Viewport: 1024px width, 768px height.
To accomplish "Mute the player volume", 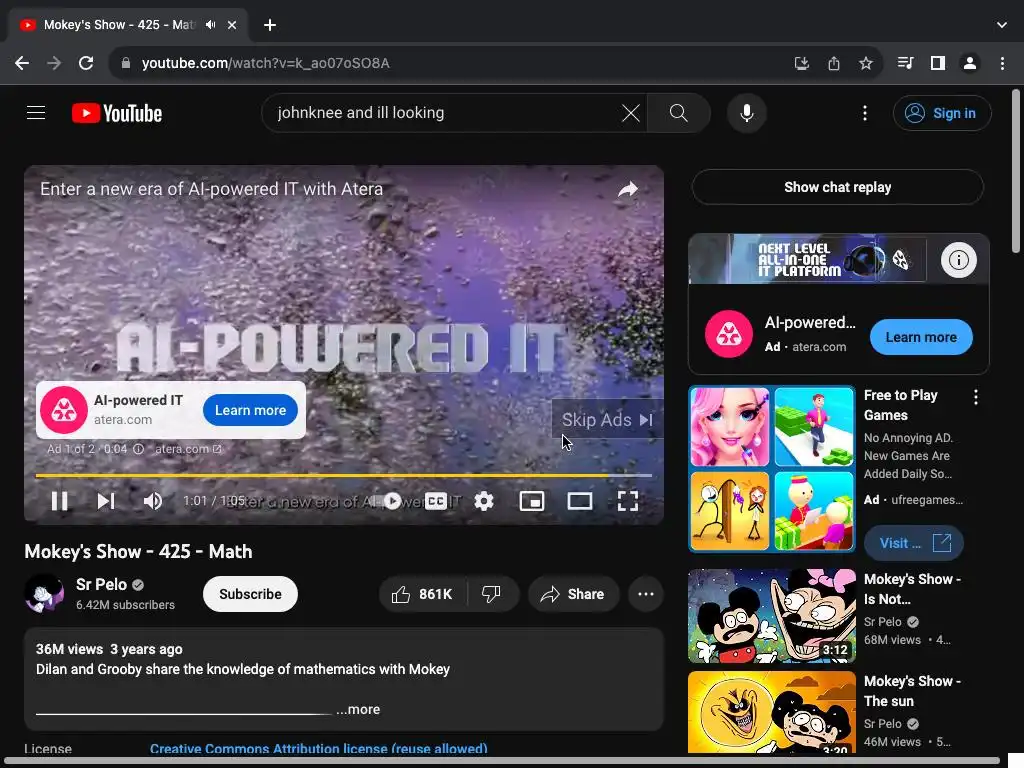I will (153, 501).
